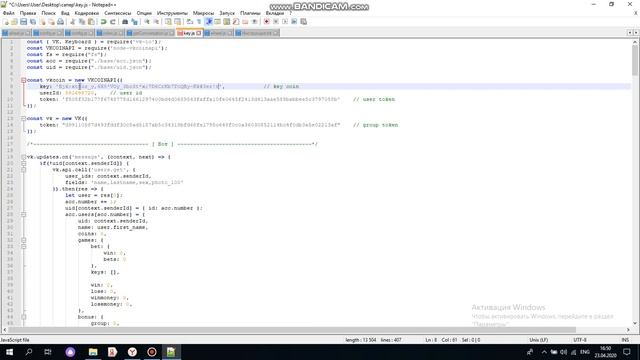Click the tab bar scroll-left arrow
Screen dimensions: 640x360
point(630,33)
